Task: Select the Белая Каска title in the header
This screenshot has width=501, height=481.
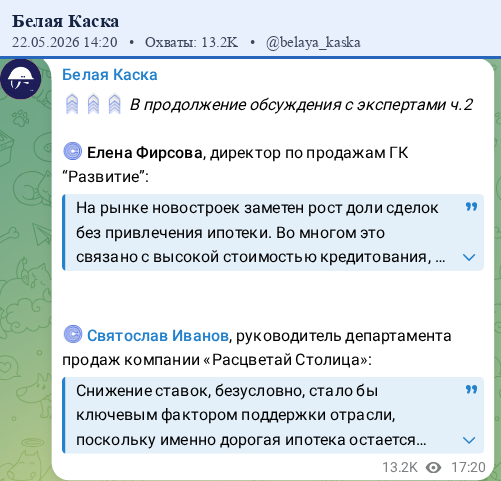Action: (65, 21)
